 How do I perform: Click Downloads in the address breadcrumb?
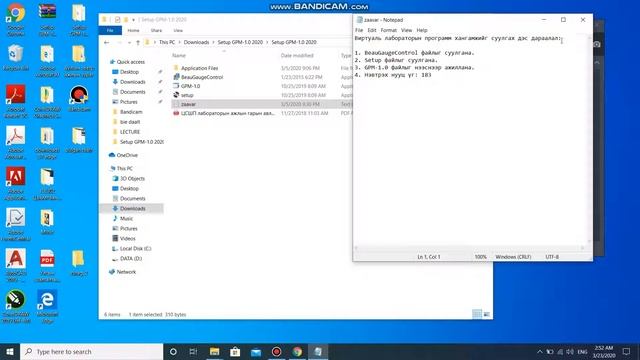tap(196, 42)
